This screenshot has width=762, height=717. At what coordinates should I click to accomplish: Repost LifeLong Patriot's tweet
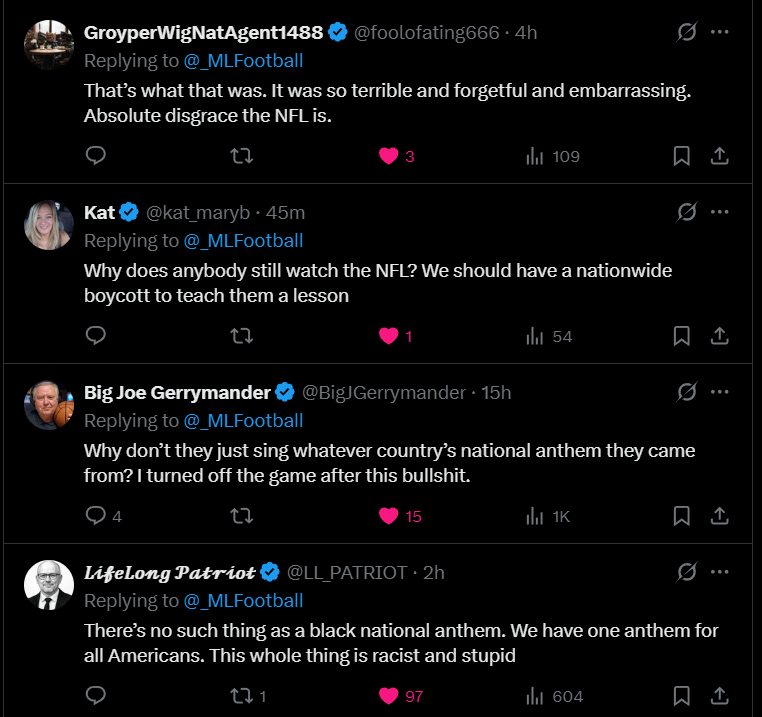tap(241, 696)
